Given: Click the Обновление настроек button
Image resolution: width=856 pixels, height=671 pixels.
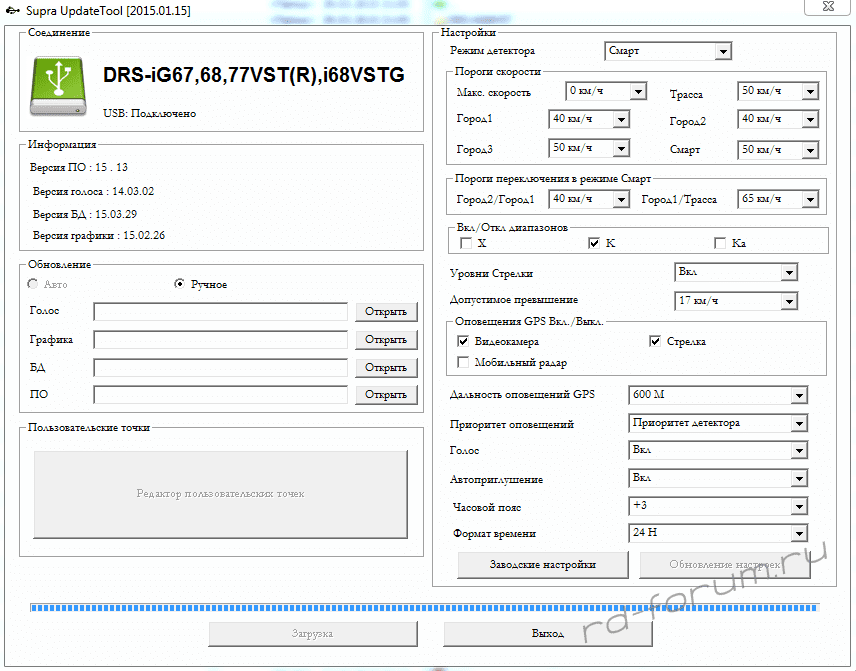Looking at the screenshot, I should click(725, 565).
